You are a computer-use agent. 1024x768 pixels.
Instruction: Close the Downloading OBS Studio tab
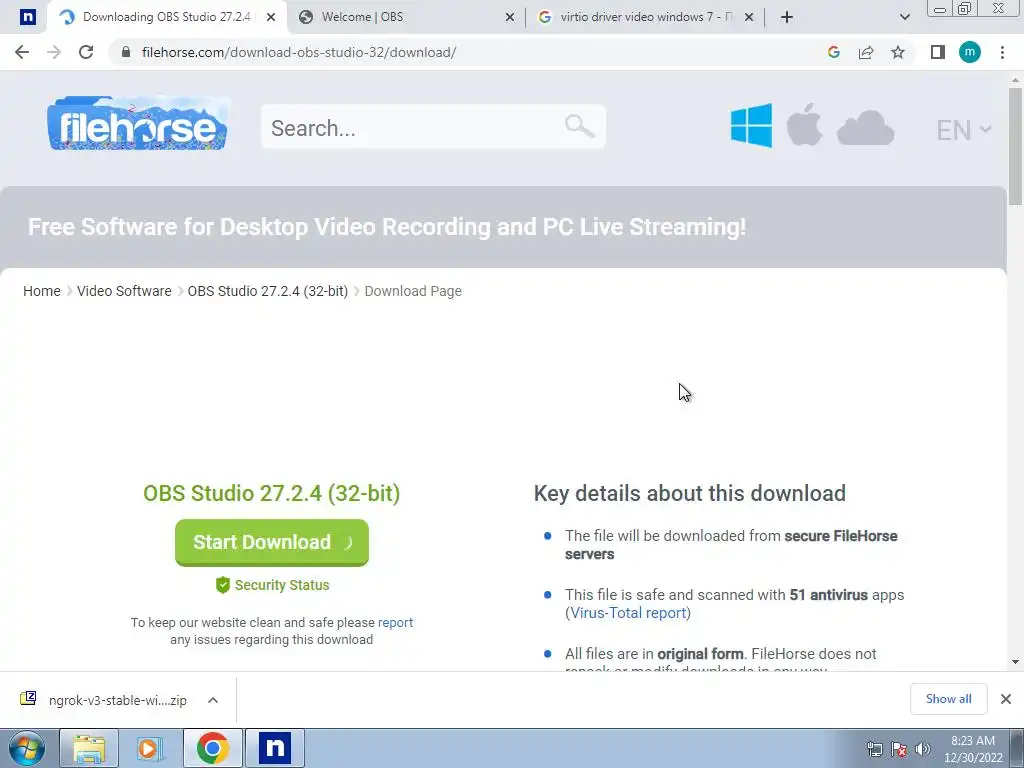pyautogui.click(x=271, y=17)
